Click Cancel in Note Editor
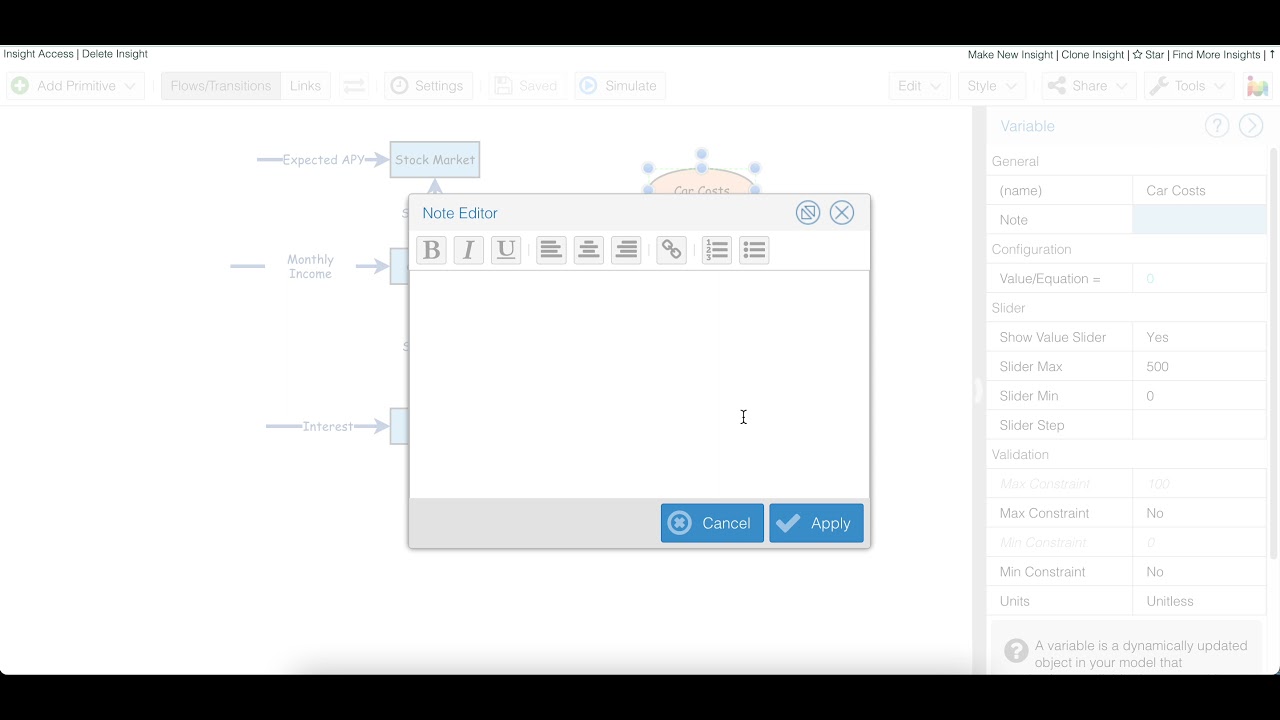Image resolution: width=1280 pixels, height=720 pixels. point(712,523)
